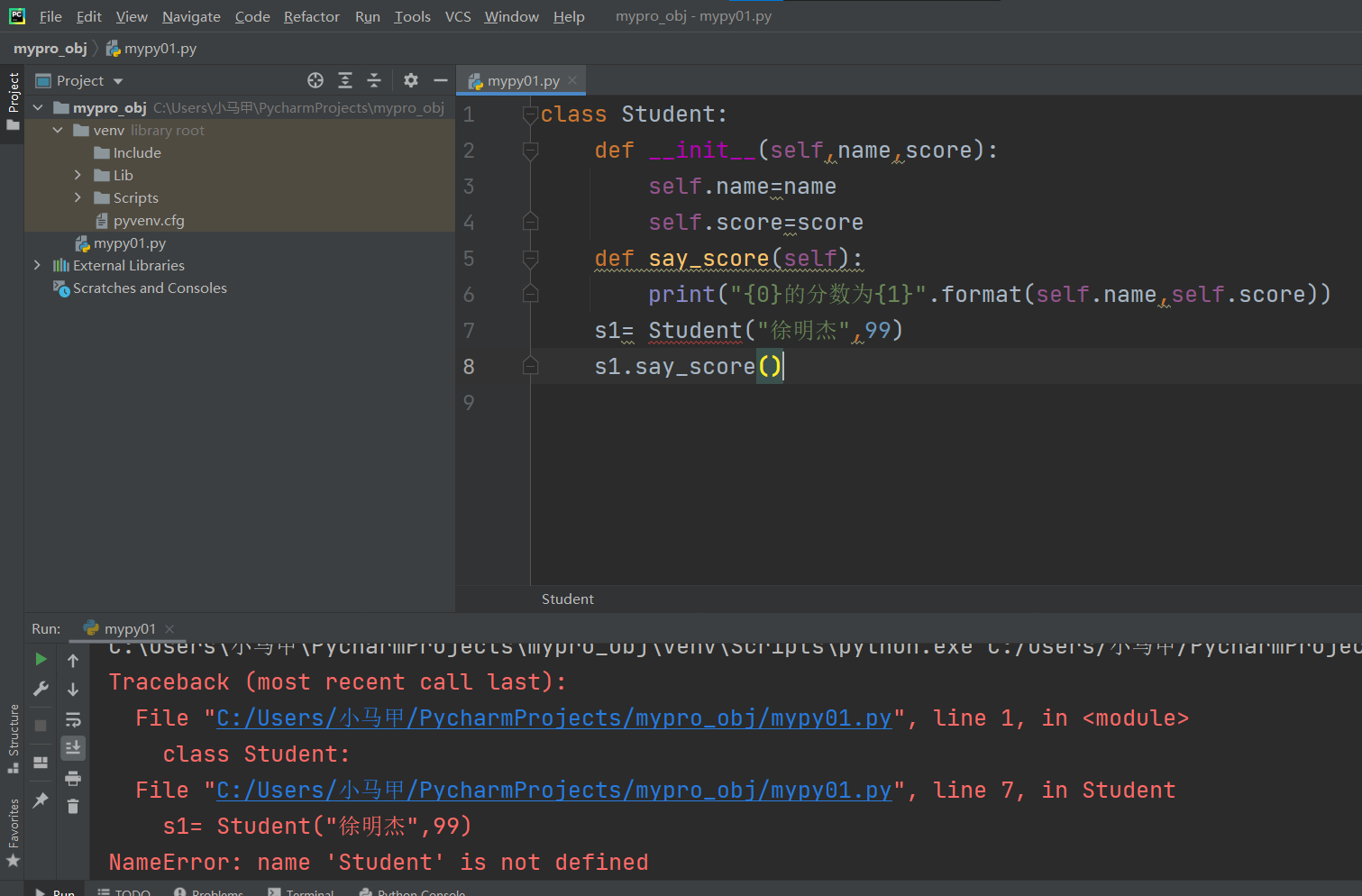Viewport: 1362px width, 896px height.
Task: Select the mypy01.py editor tab
Action: [521, 80]
